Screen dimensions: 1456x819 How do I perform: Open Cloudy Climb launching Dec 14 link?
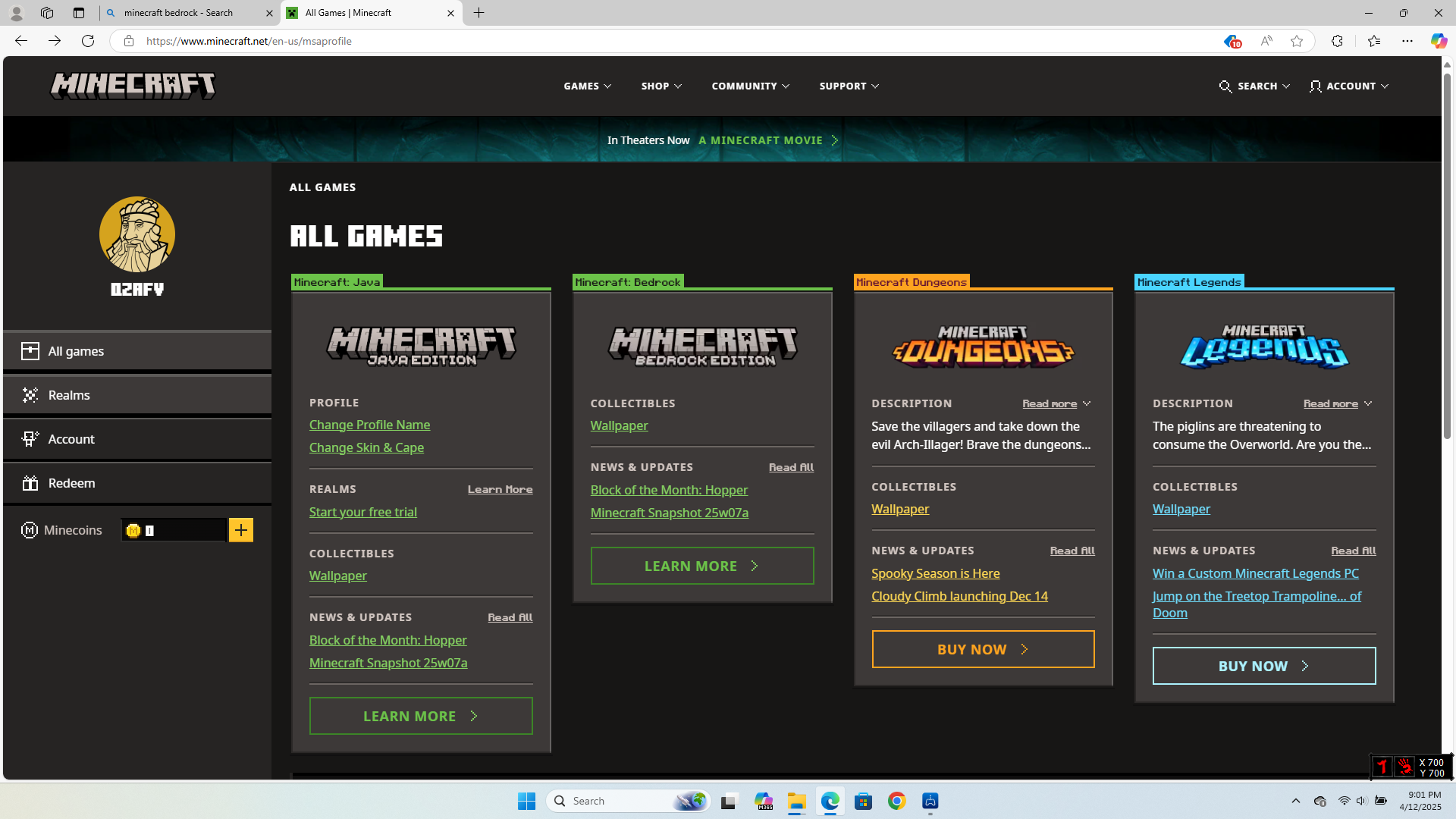[959, 596]
